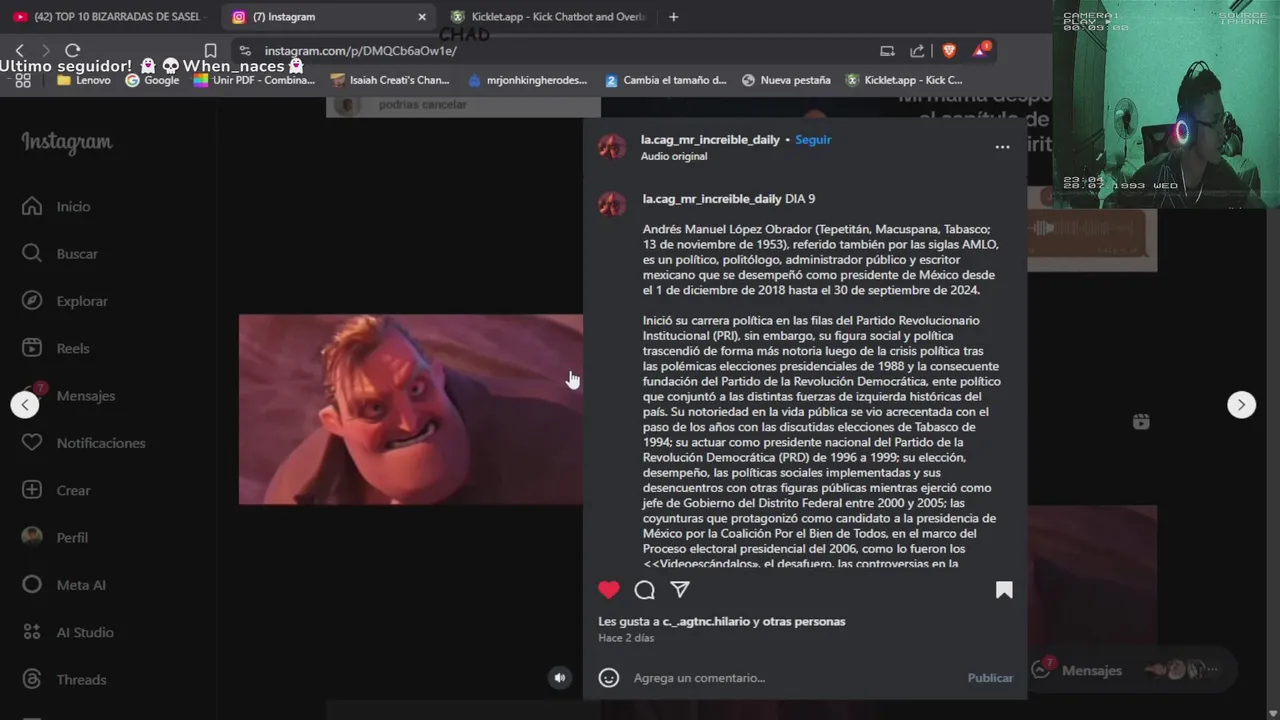Viewport: 1280px width, 720px height.
Task: Share the post with the paper plane icon
Action: (680, 590)
